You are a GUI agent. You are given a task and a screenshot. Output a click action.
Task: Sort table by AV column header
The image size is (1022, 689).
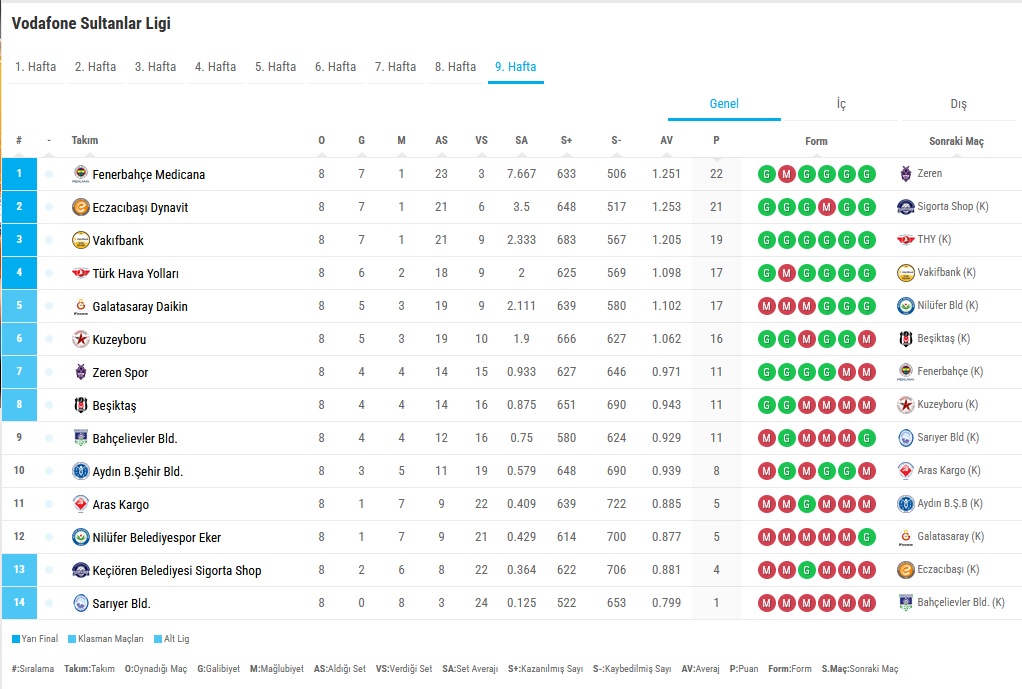tap(666, 140)
